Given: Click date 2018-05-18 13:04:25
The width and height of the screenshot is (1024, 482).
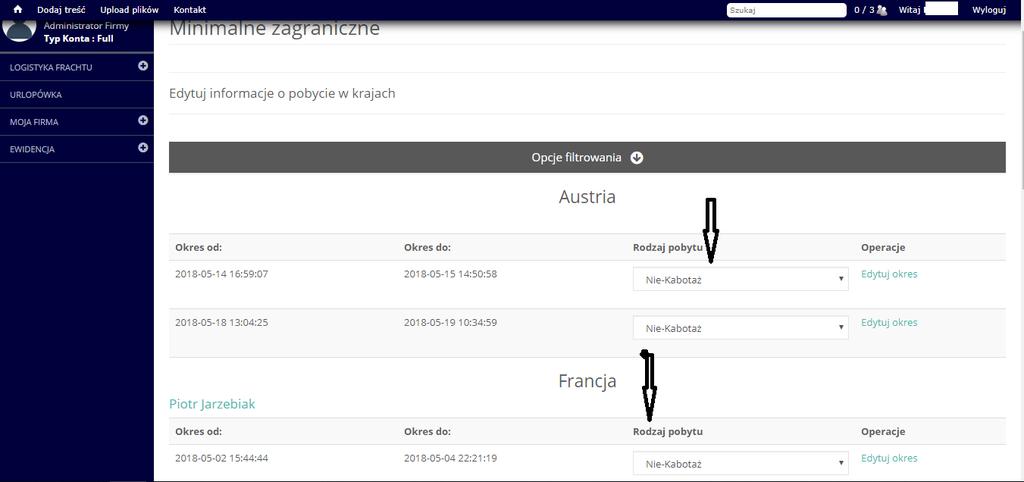Looking at the screenshot, I should point(221,323).
